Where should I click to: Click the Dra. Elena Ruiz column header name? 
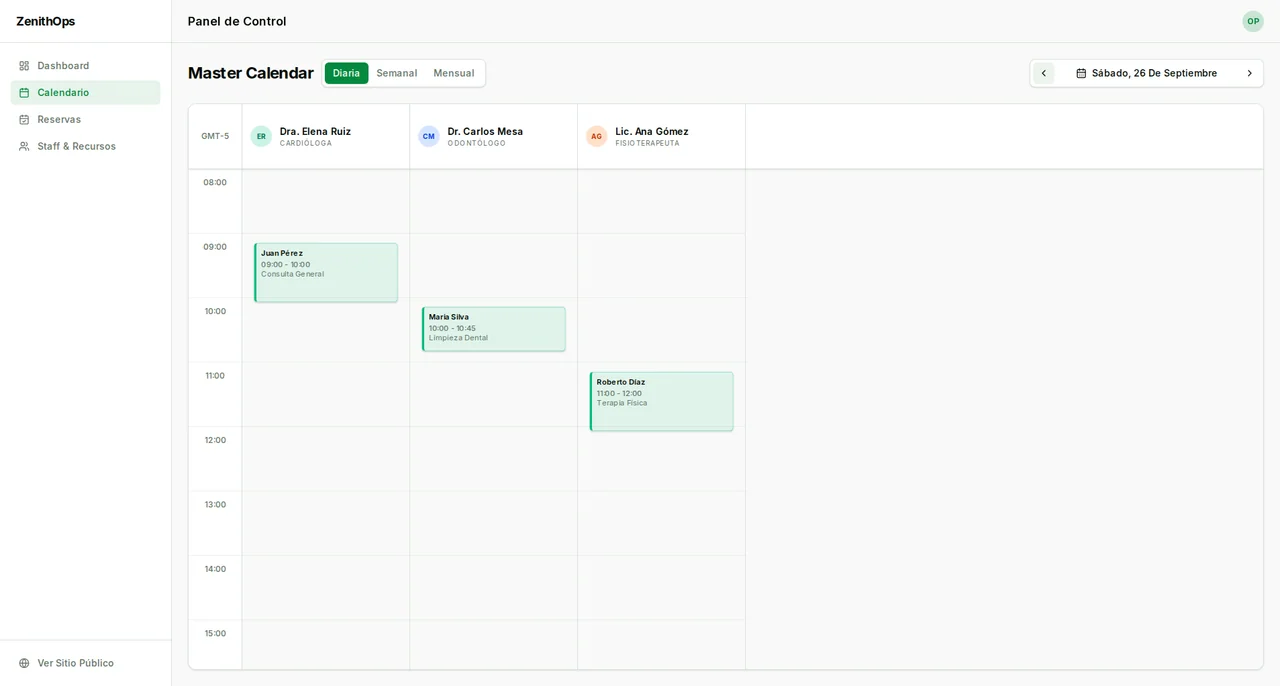click(x=315, y=131)
